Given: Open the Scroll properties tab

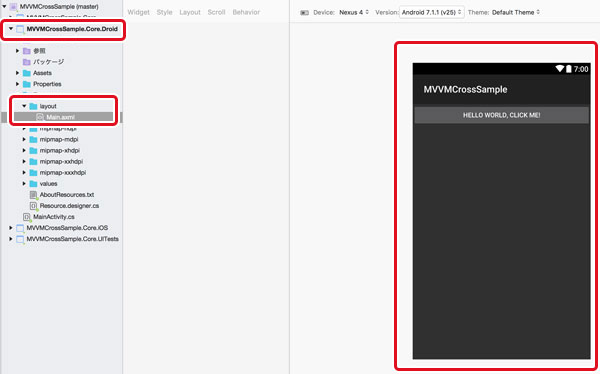Looking at the screenshot, I should point(216,12).
